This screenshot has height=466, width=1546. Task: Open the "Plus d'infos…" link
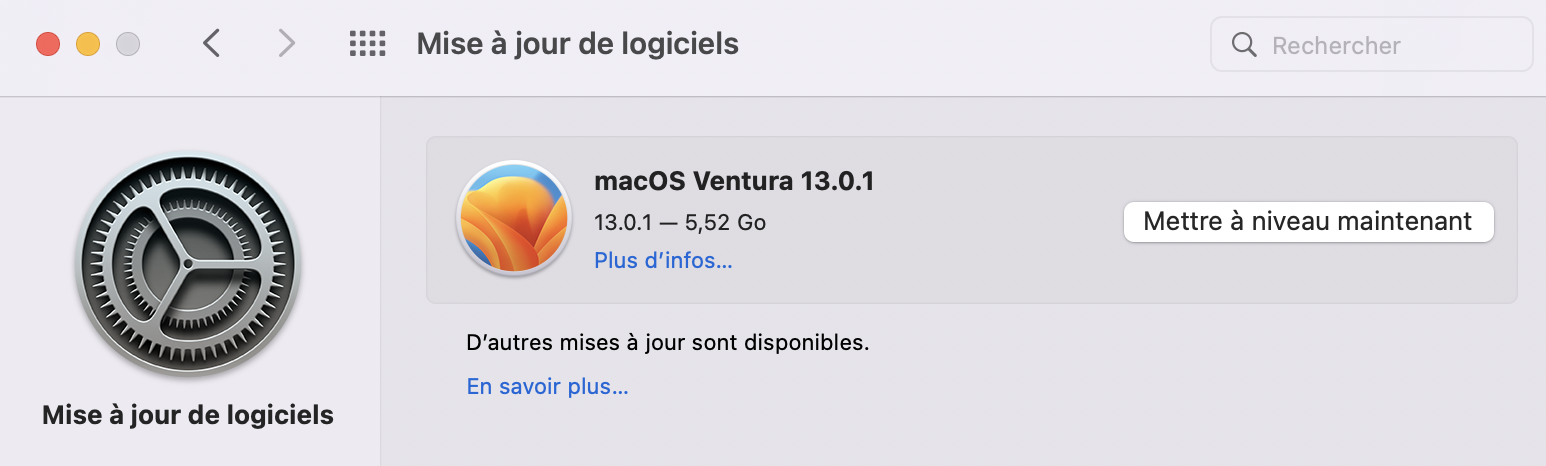663,261
